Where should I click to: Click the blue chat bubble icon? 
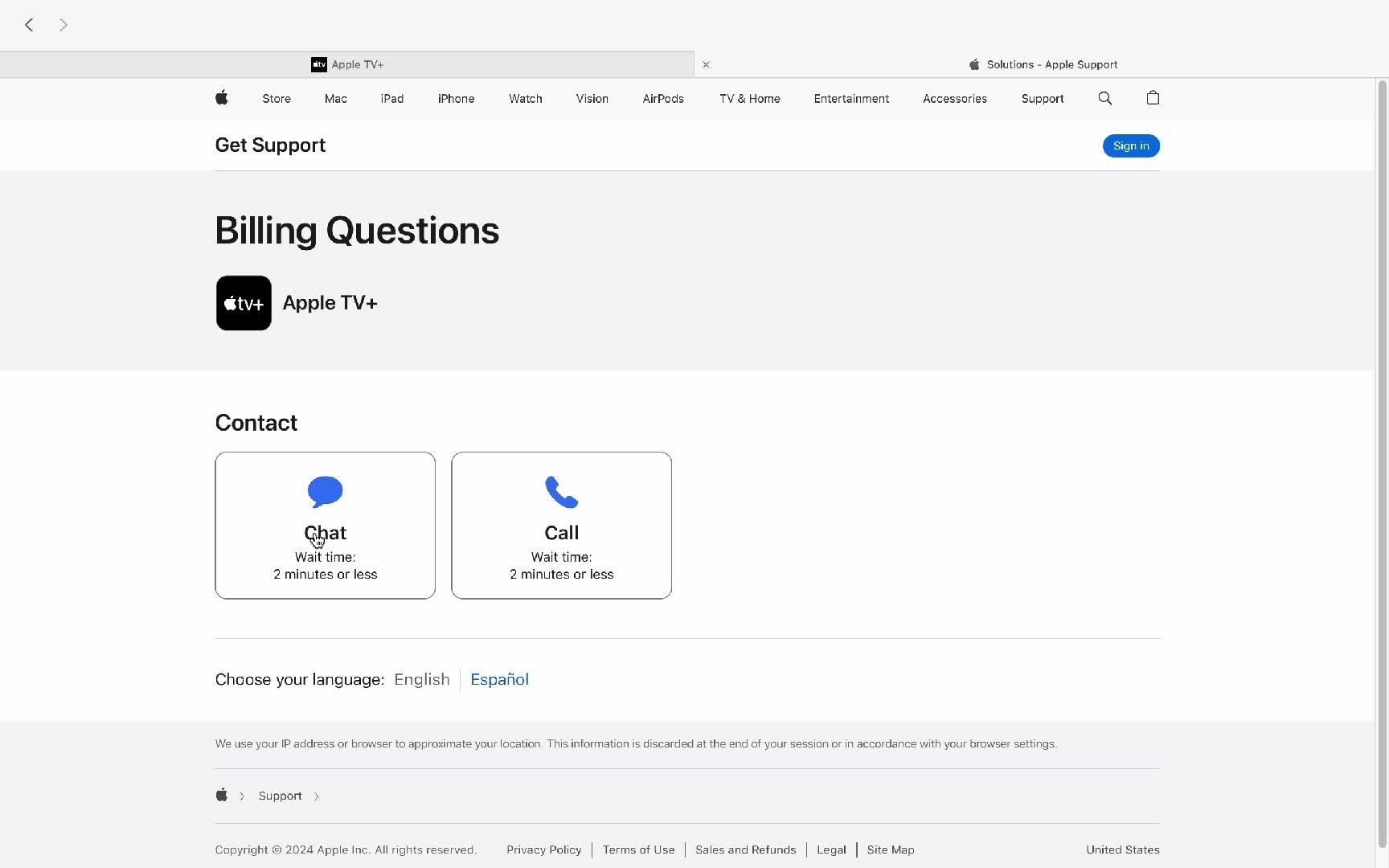coord(326,492)
